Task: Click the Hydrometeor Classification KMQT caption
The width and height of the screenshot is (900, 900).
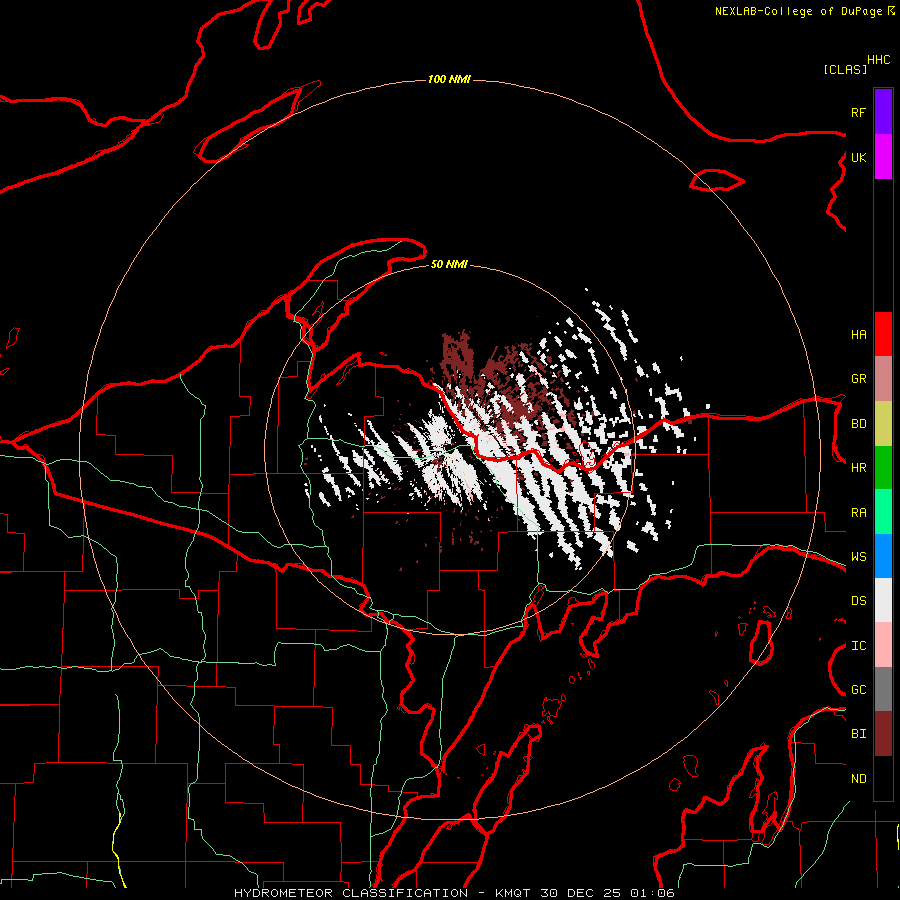Action: 454,893
